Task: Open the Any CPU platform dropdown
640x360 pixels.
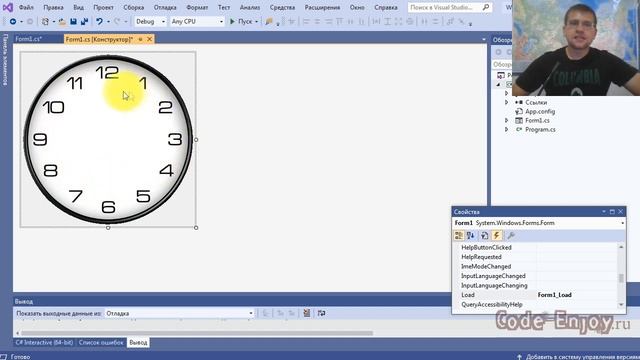Action: tap(221, 21)
